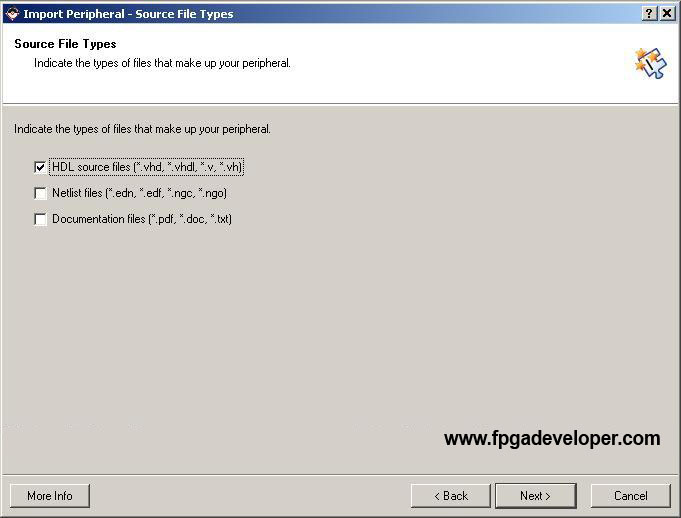Proceed to the next wizard page

[536, 496]
